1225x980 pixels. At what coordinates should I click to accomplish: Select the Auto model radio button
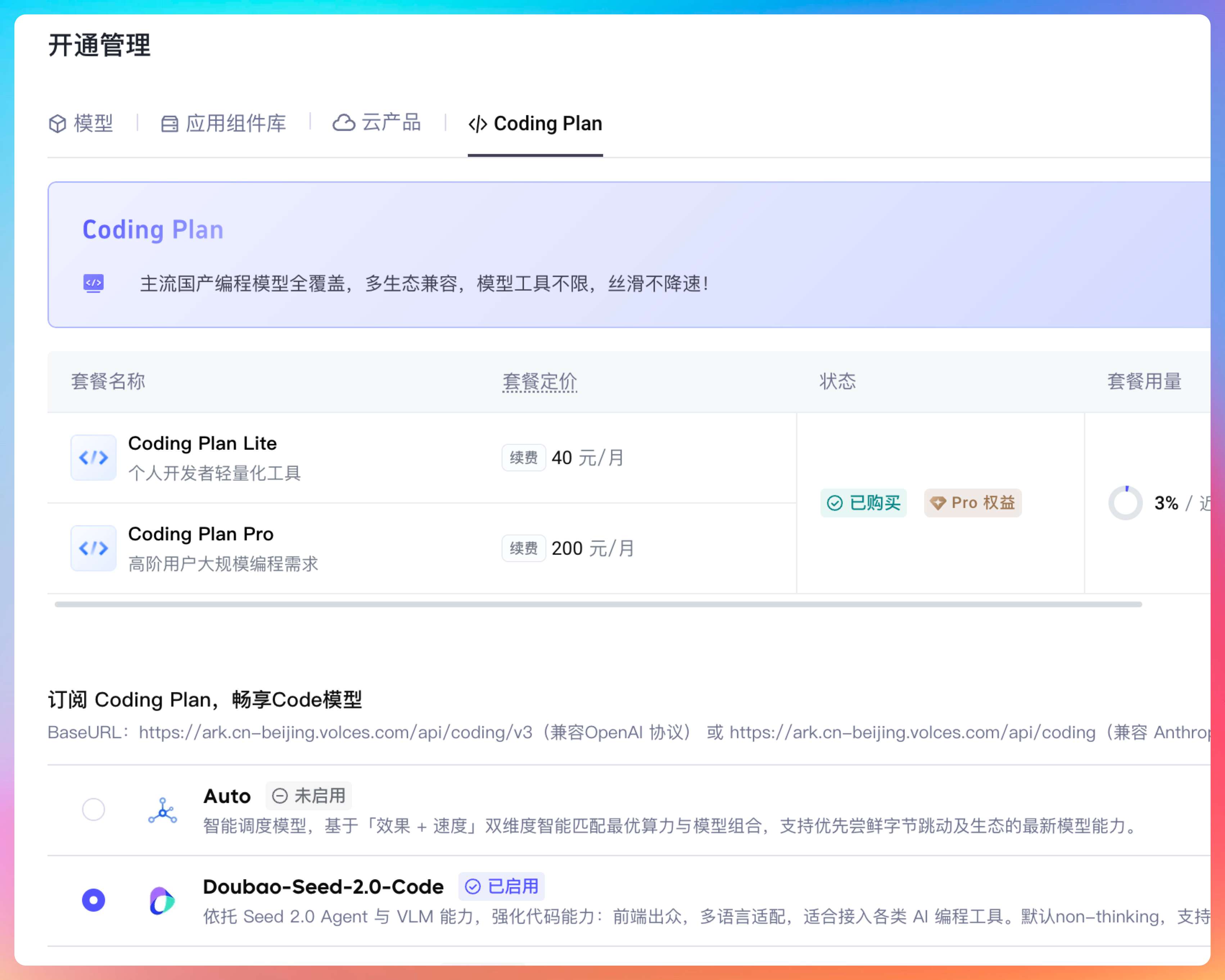[94, 809]
